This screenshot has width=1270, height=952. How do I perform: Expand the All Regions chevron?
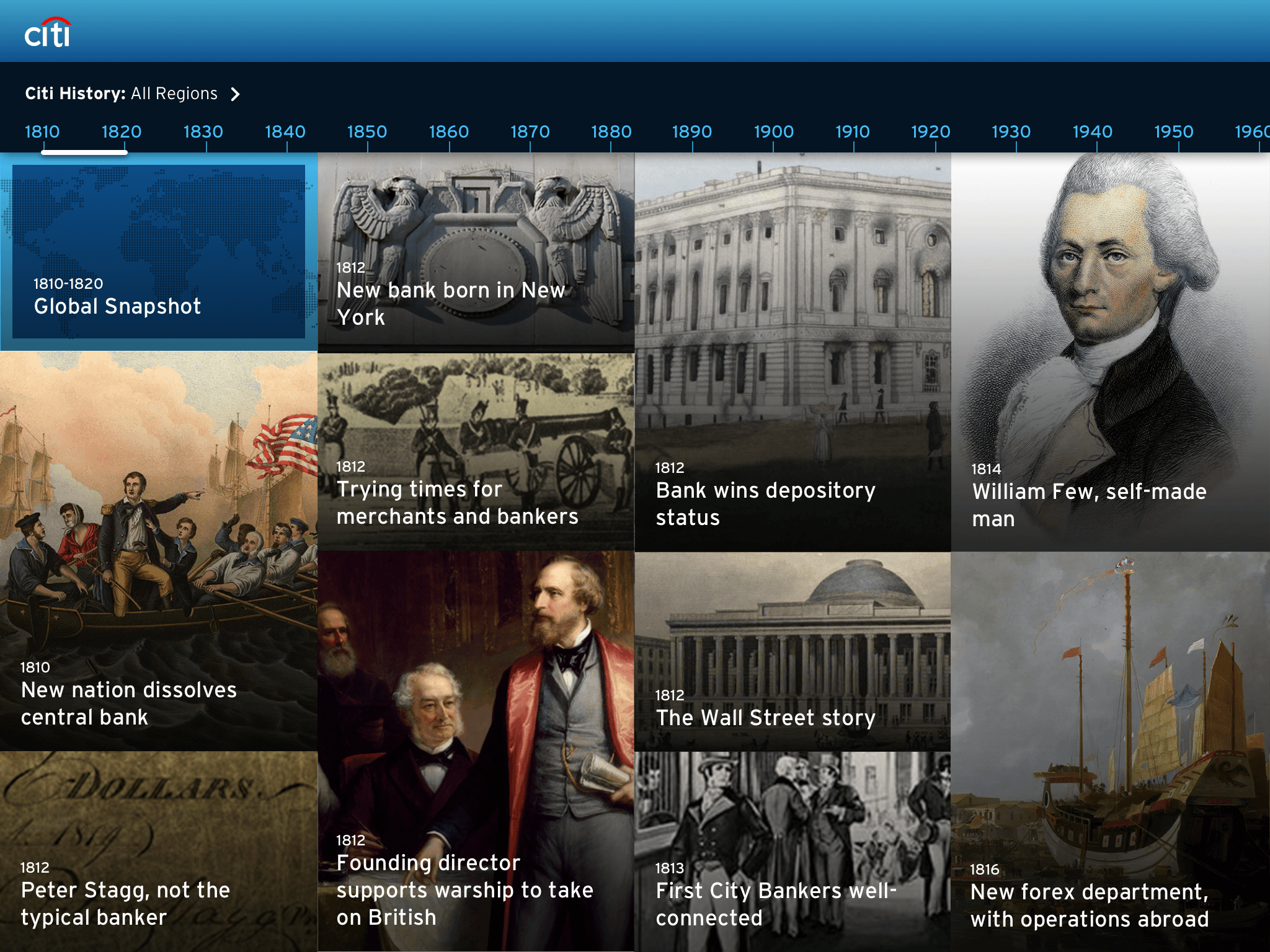tap(235, 94)
